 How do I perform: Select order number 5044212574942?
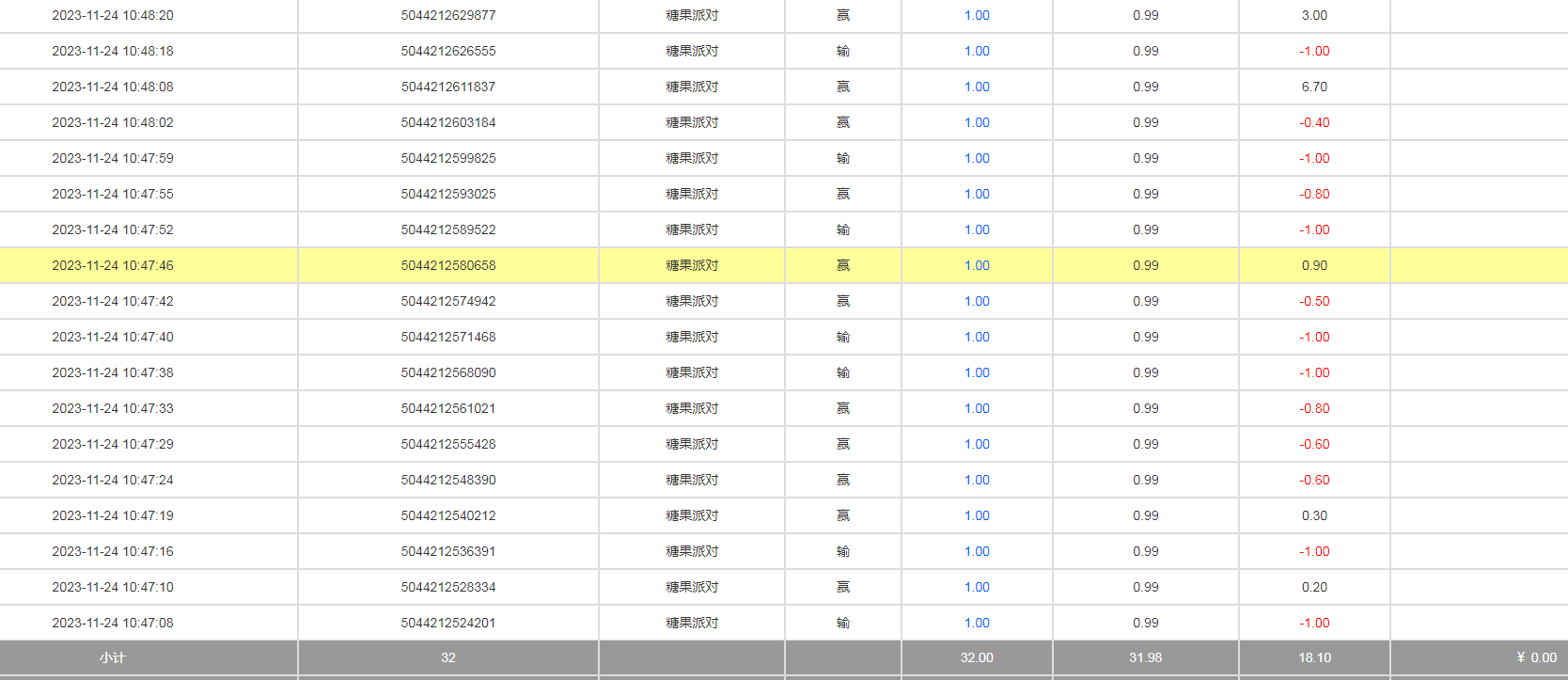(448, 301)
